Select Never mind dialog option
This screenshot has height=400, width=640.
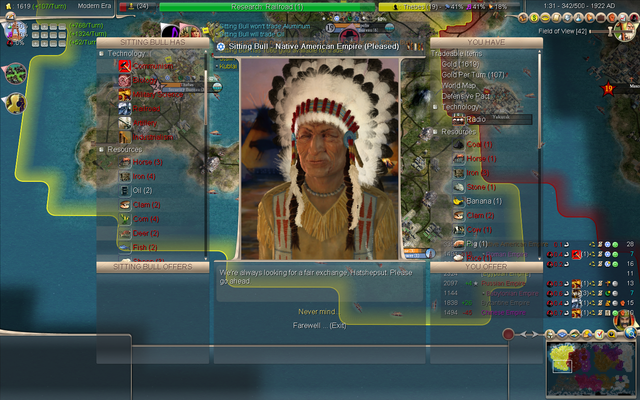(317, 311)
